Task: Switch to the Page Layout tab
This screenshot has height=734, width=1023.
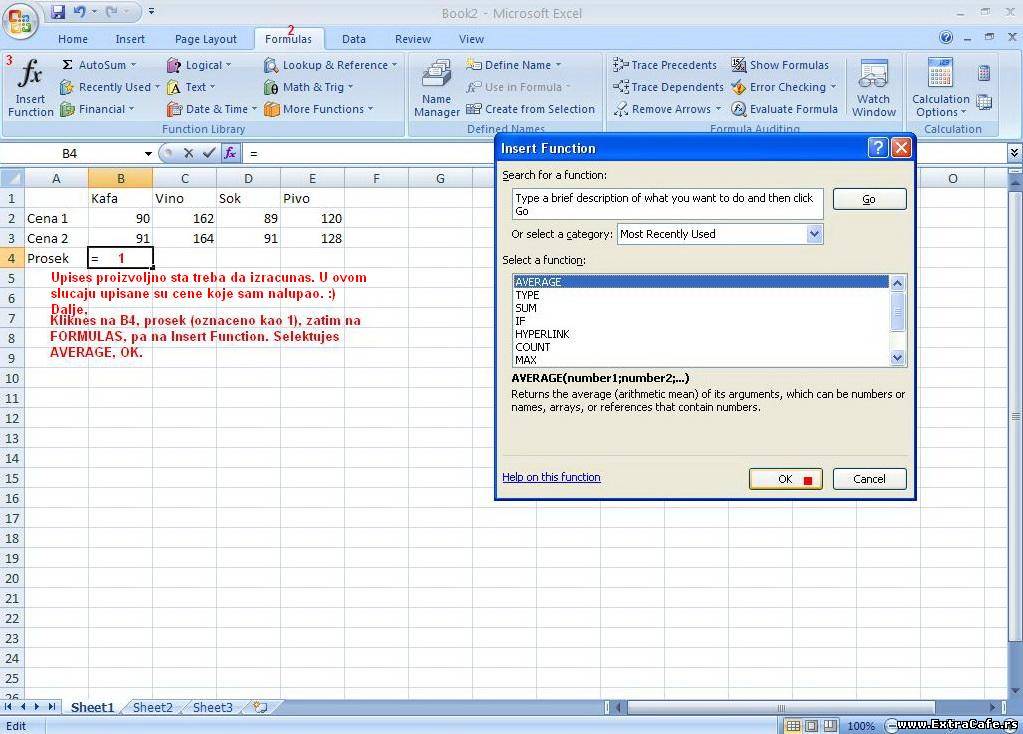Action: pos(206,39)
